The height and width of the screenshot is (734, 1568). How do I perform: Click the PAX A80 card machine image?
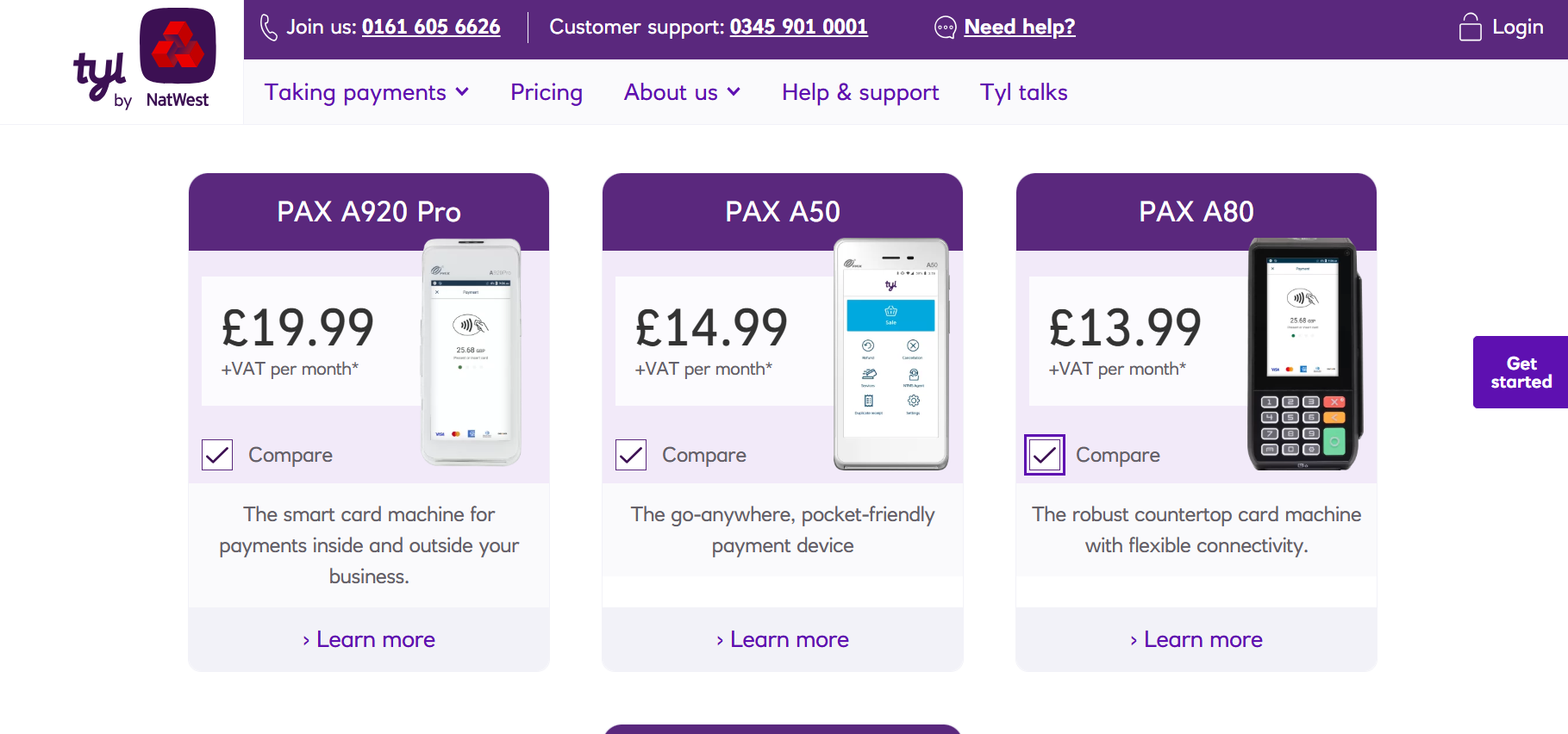coord(1304,354)
